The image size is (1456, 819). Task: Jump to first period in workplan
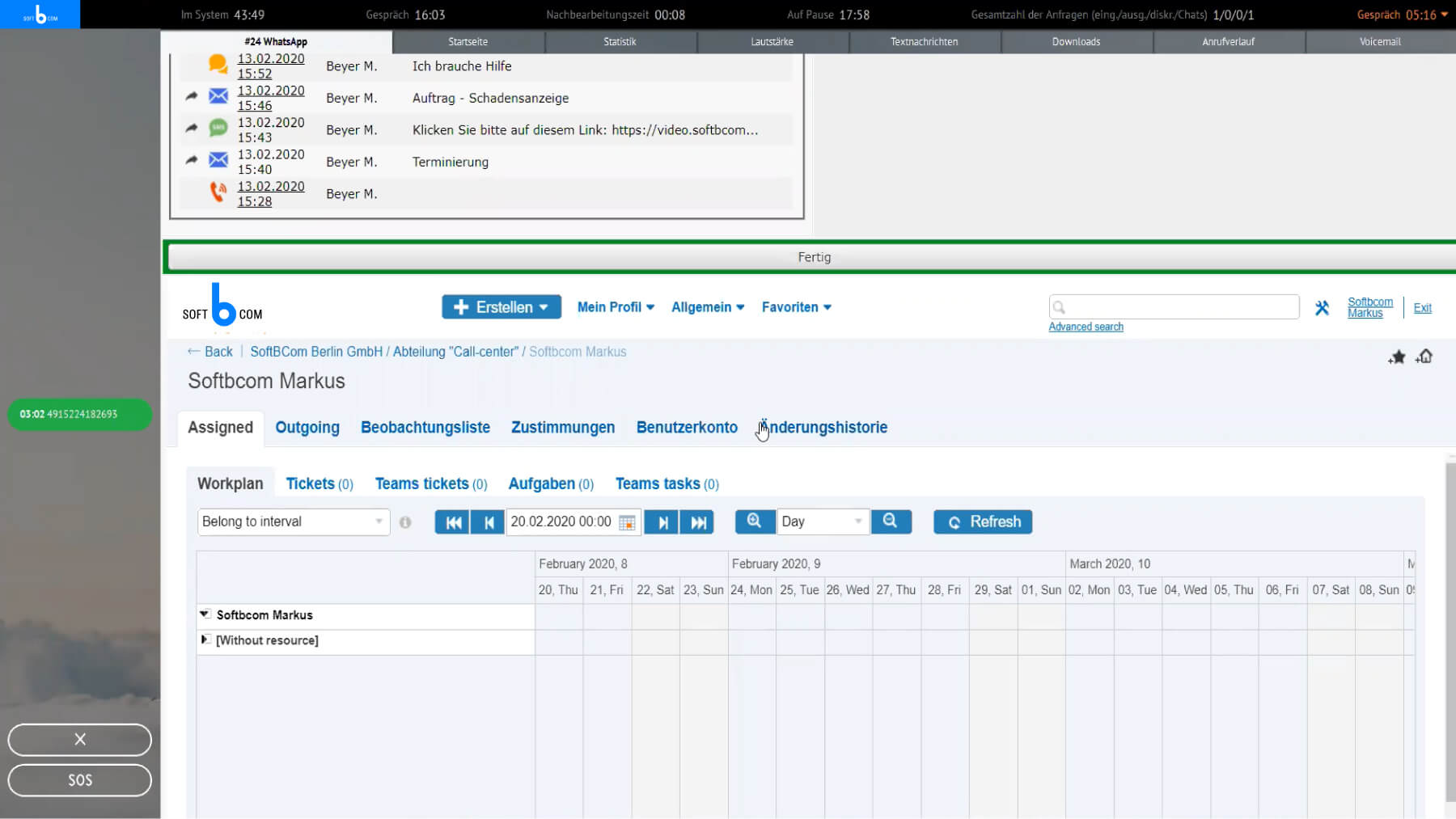tap(453, 522)
